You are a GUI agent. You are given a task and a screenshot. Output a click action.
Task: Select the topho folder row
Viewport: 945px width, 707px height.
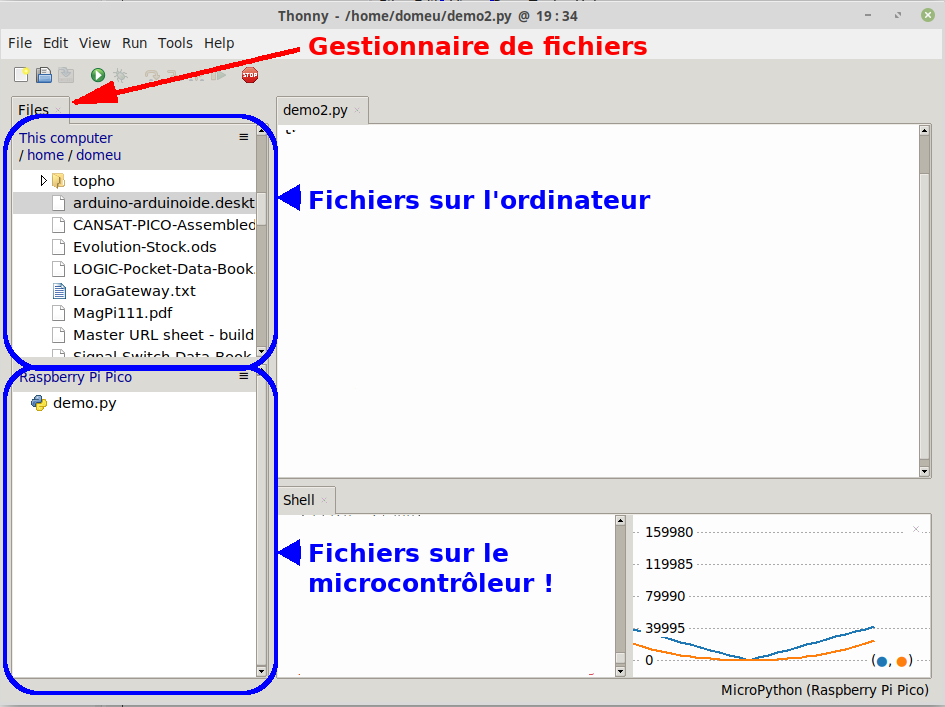[x=134, y=180]
